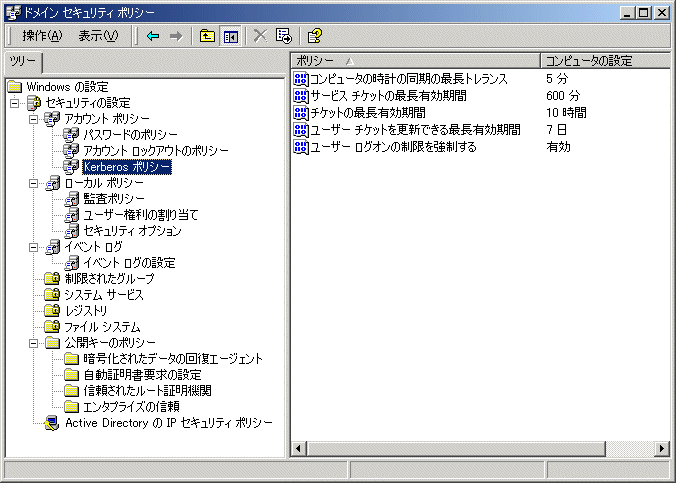This screenshot has height=483, width=676.
Task: Click the Help question mark icon
Action: tap(315, 36)
